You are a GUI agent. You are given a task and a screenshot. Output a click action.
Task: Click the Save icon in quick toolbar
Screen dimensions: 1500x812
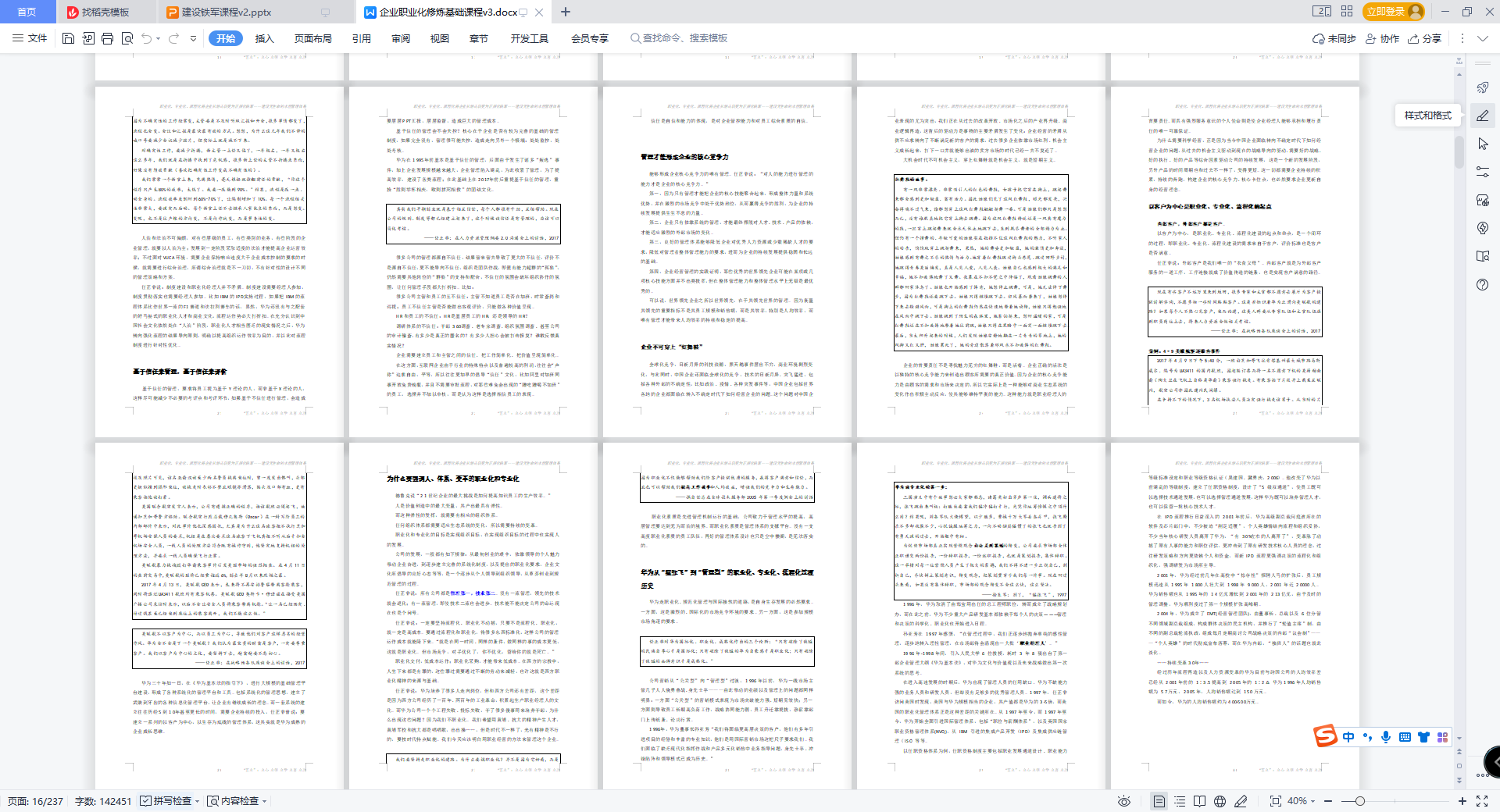[68, 38]
